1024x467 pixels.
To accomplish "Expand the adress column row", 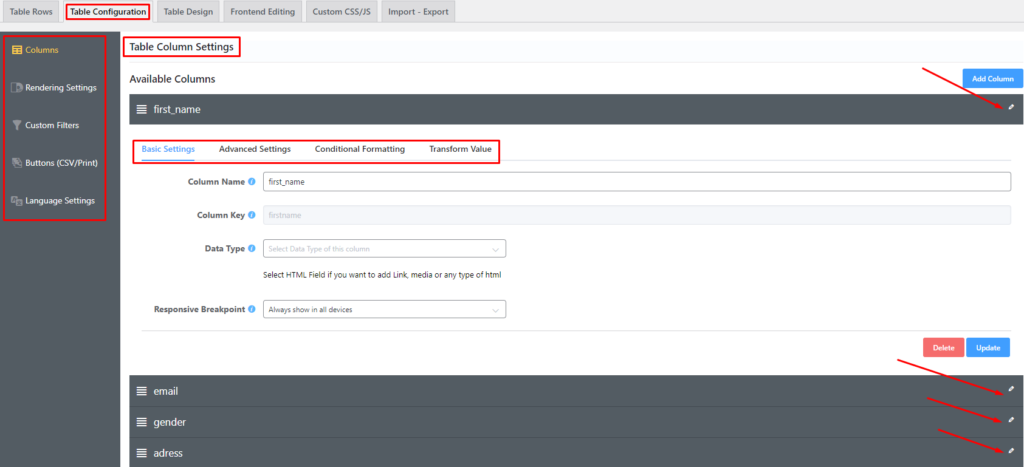I will click(x=576, y=453).
